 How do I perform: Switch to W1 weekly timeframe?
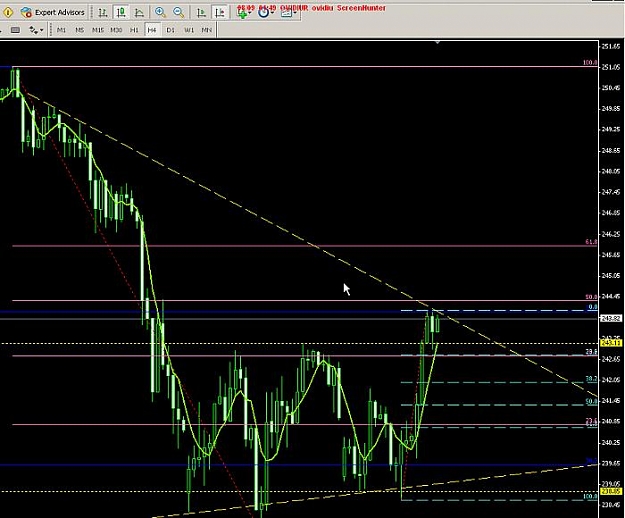point(189,30)
